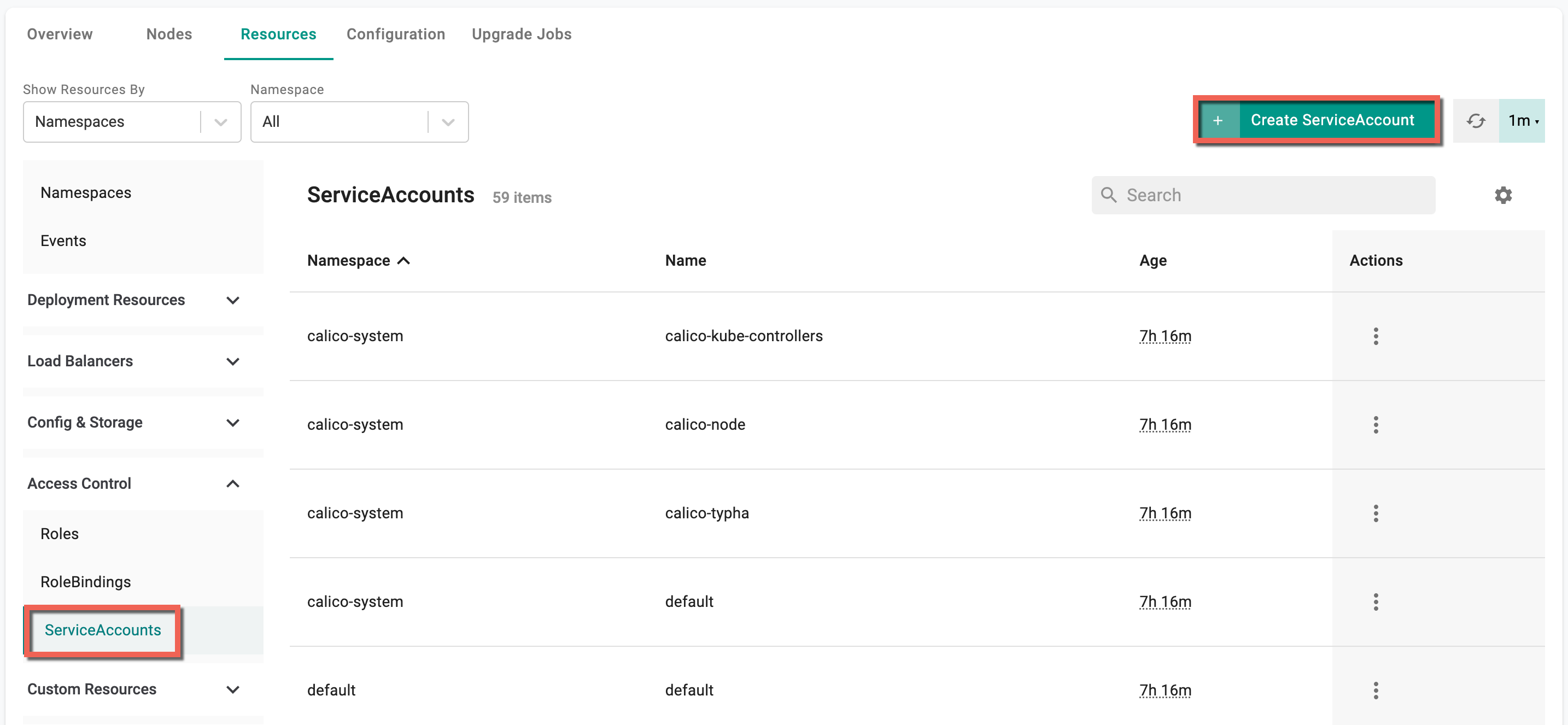The image size is (1568, 725).
Task: Click the ServiceAccounts search field
Action: tap(1263, 195)
